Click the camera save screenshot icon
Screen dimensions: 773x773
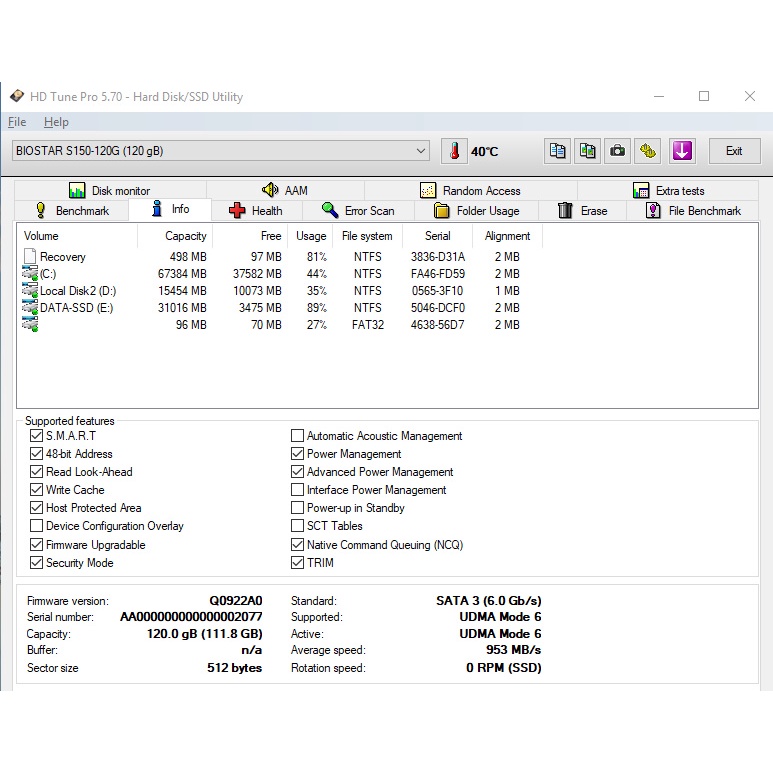(x=618, y=151)
